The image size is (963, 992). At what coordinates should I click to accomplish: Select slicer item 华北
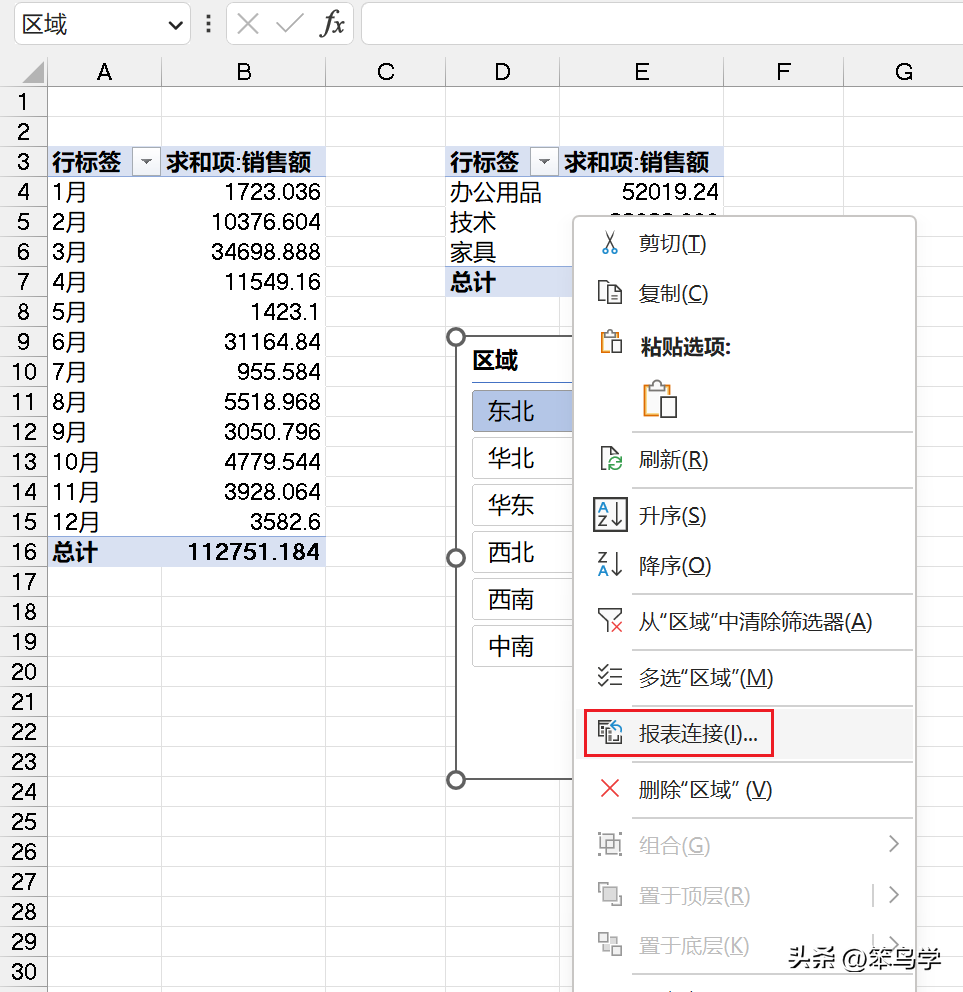(x=522, y=458)
